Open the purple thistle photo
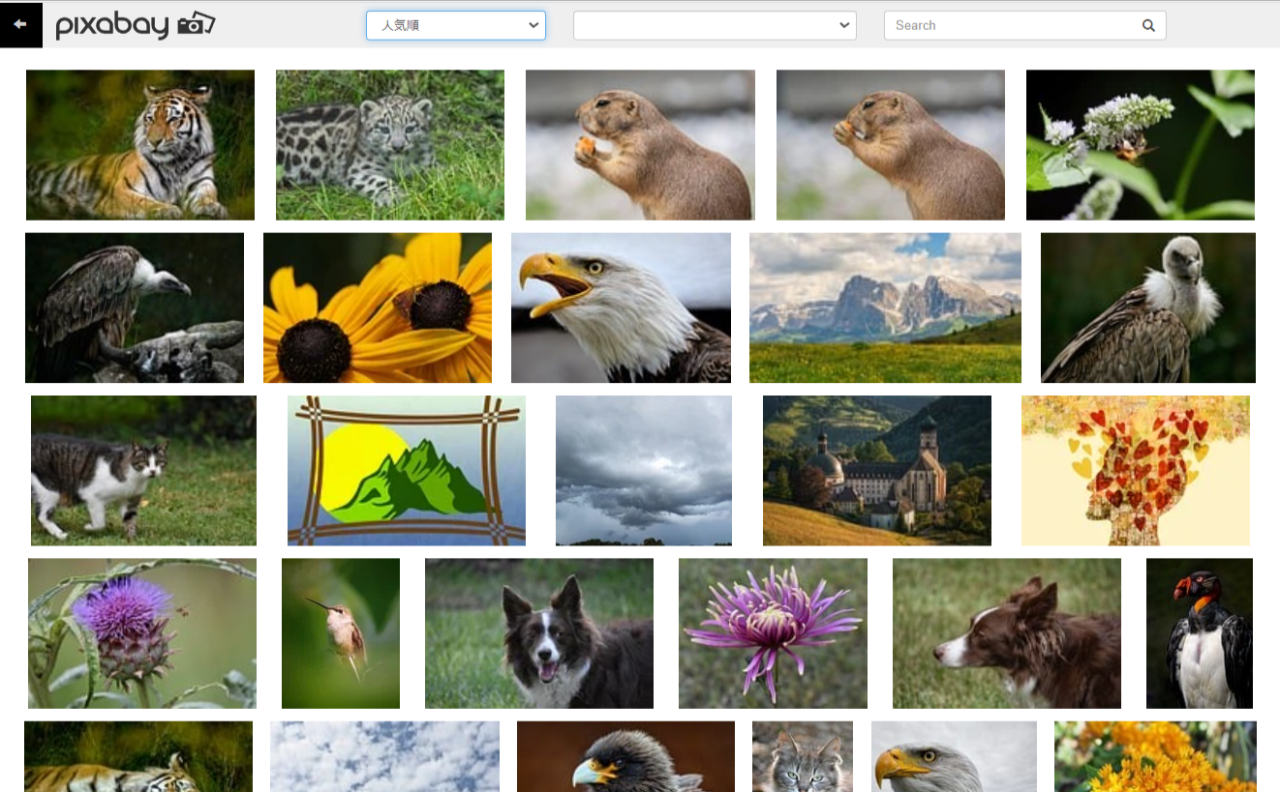 pos(142,634)
